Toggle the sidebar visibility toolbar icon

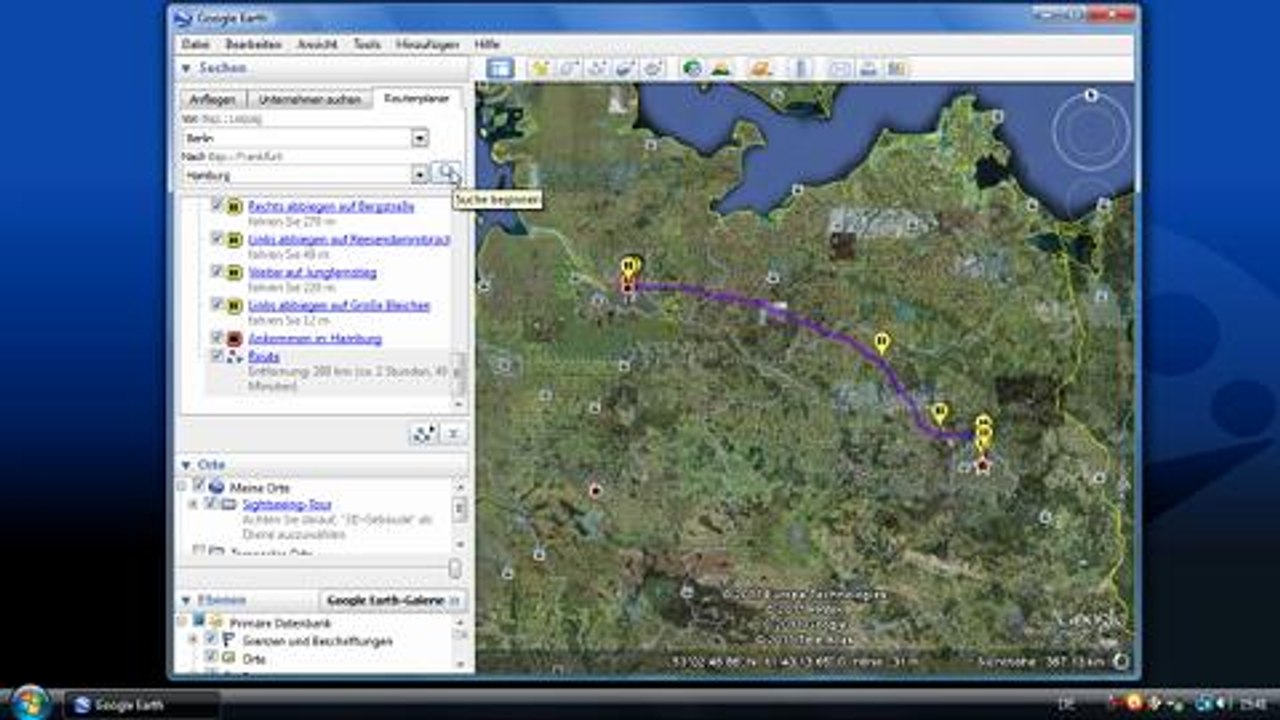pyautogui.click(x=500, y=68)
